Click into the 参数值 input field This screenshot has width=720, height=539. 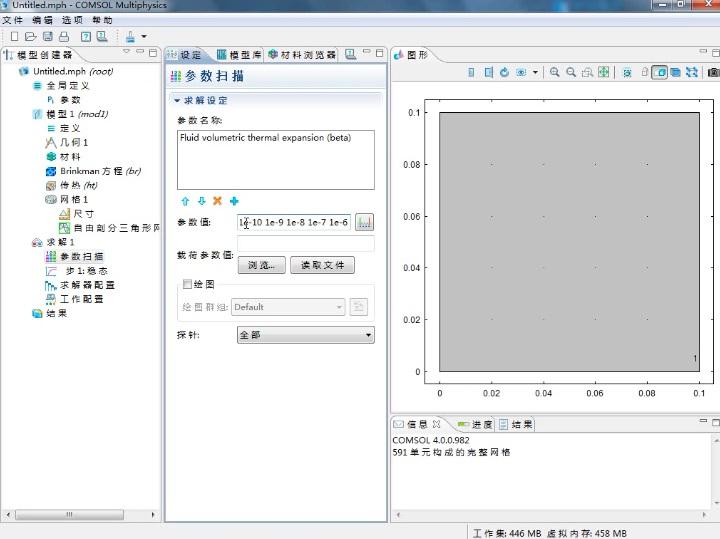coord(294,222)
